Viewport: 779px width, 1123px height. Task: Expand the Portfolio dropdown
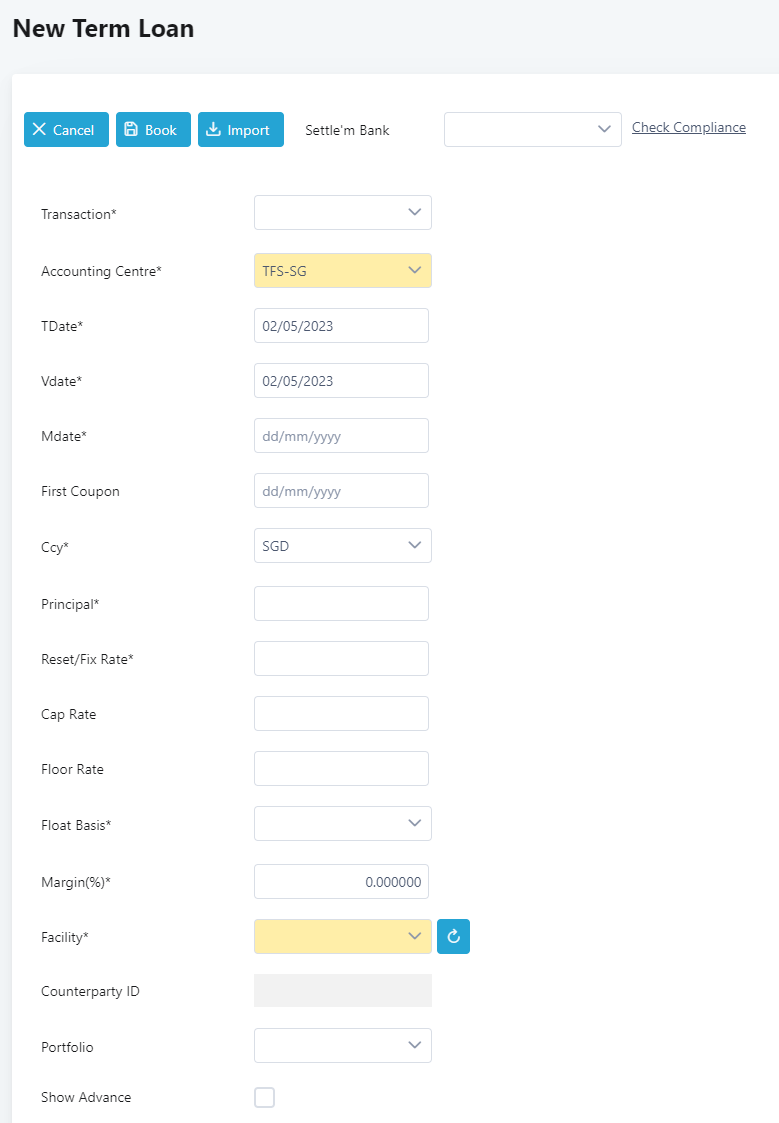342,1046
